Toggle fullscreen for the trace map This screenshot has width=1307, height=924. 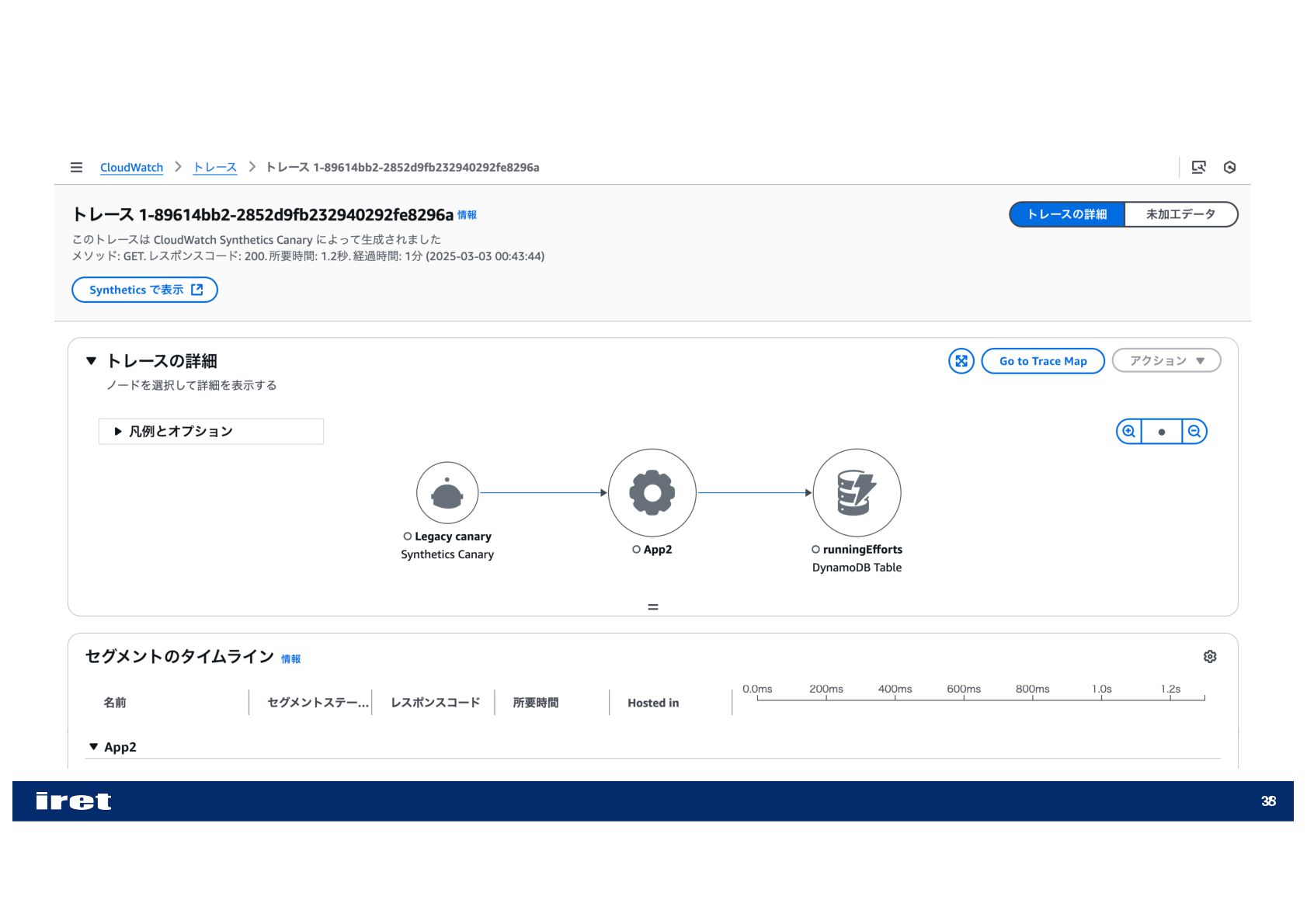pyautogui.click(x=961, y=361)
